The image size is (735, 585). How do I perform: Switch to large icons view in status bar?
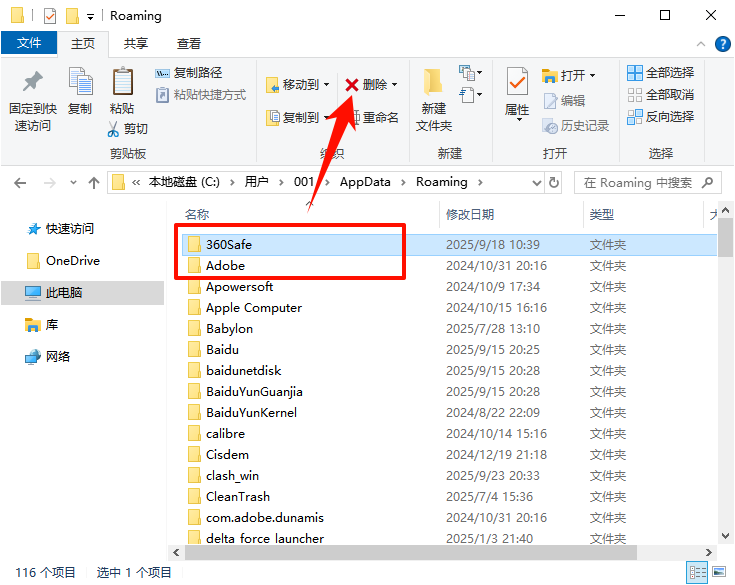[x=720, y=572]
